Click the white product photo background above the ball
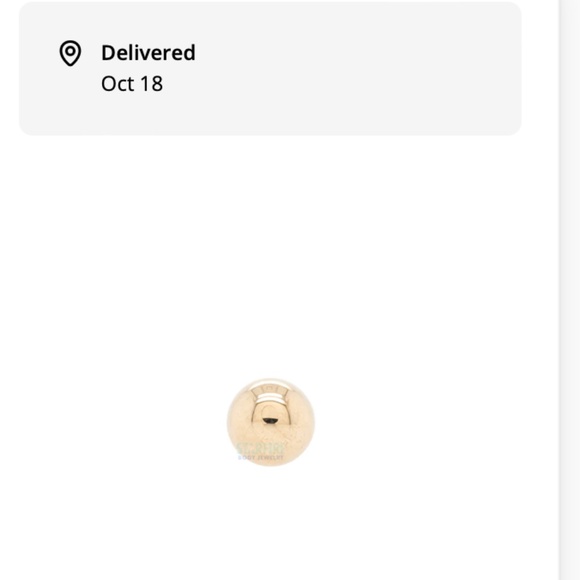The width and height of the screenshot is (580, 580). click(x=270, y=259)
